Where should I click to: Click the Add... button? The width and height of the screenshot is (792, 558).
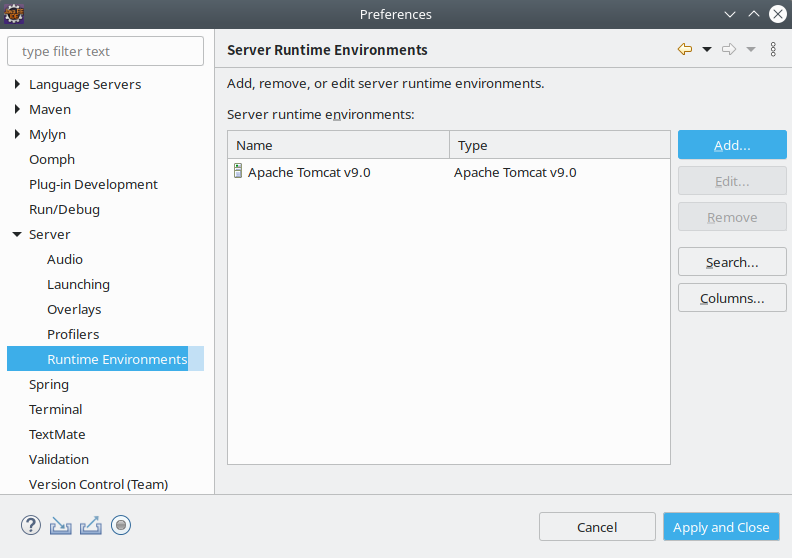(732, 145)
